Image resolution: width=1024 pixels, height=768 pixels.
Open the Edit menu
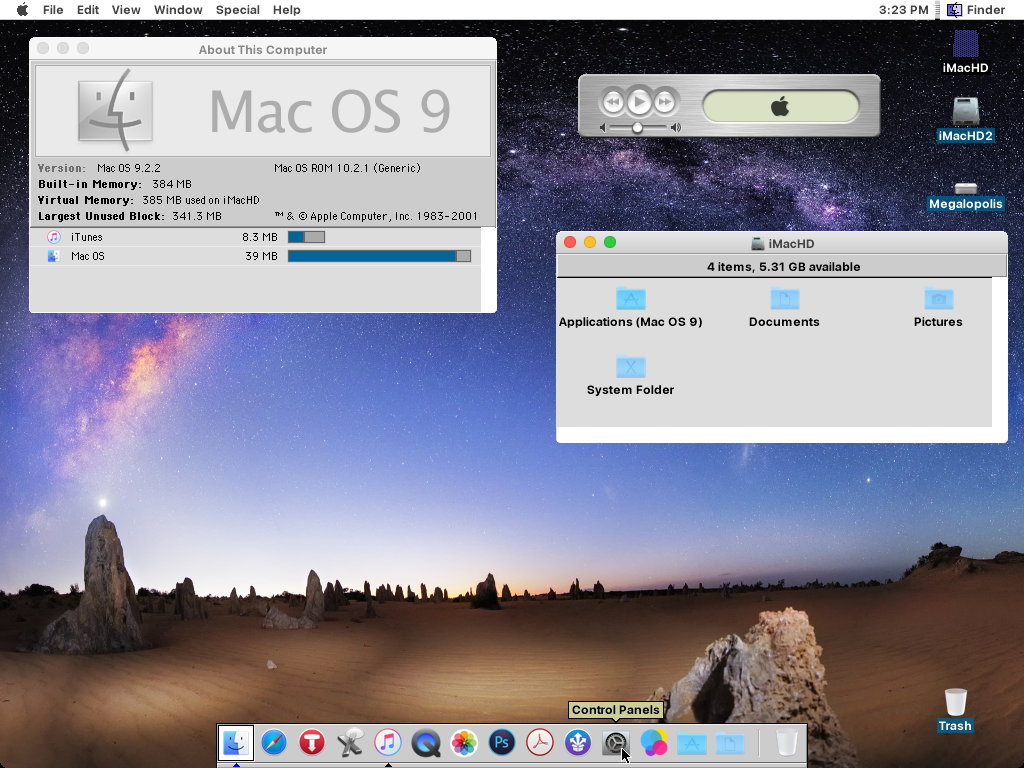coord(88,10)
